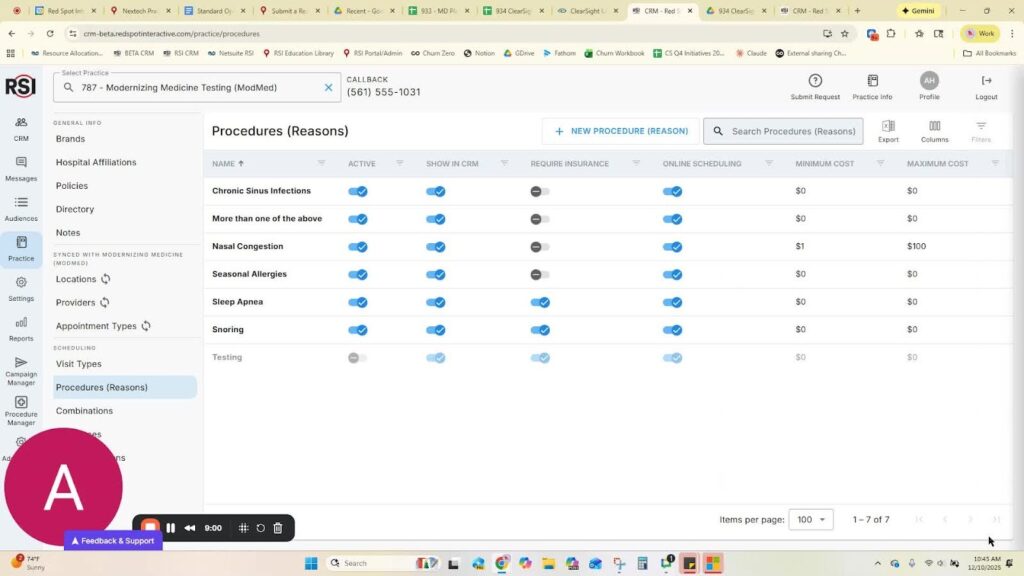Go to Reports in sidebar
1024x576 pixels.
click(x=21, y=328)
